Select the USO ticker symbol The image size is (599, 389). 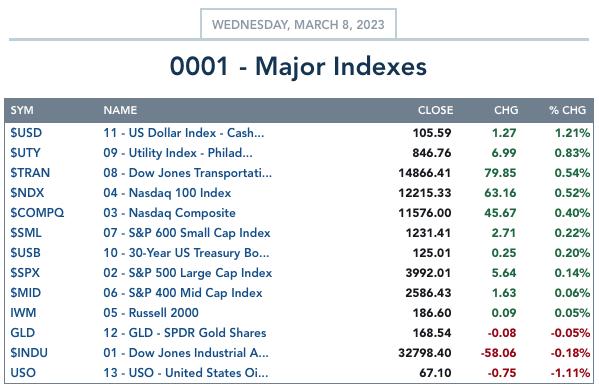23,373
